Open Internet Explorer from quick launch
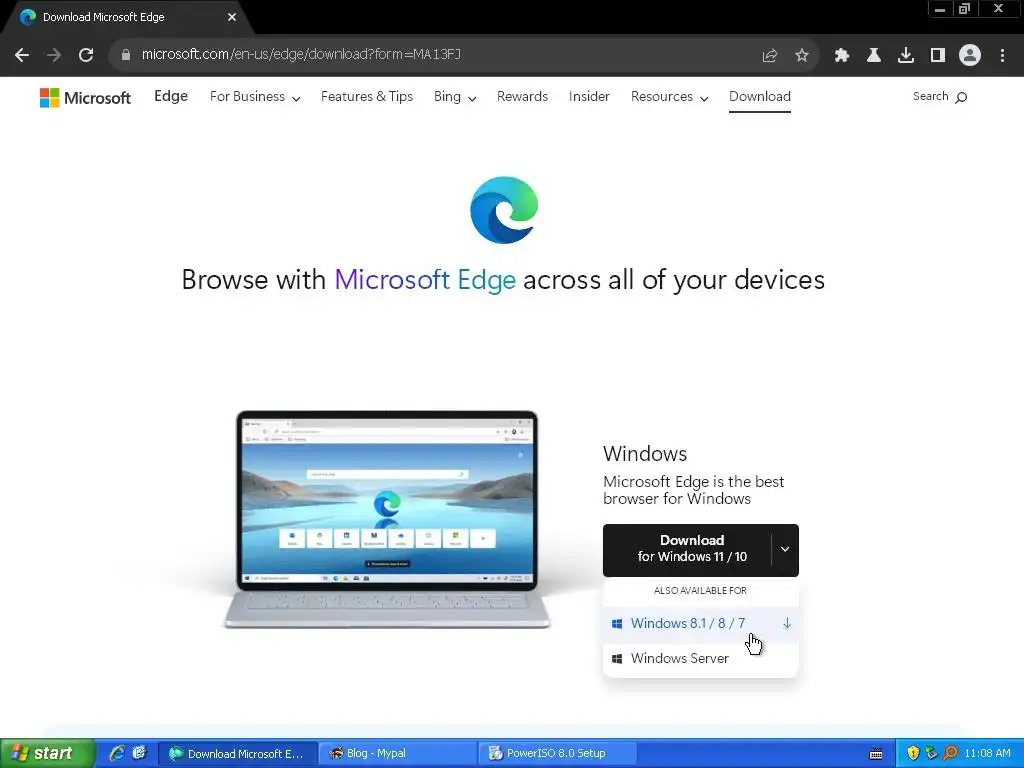1024x768 pixels. click(x=117, y=753)
